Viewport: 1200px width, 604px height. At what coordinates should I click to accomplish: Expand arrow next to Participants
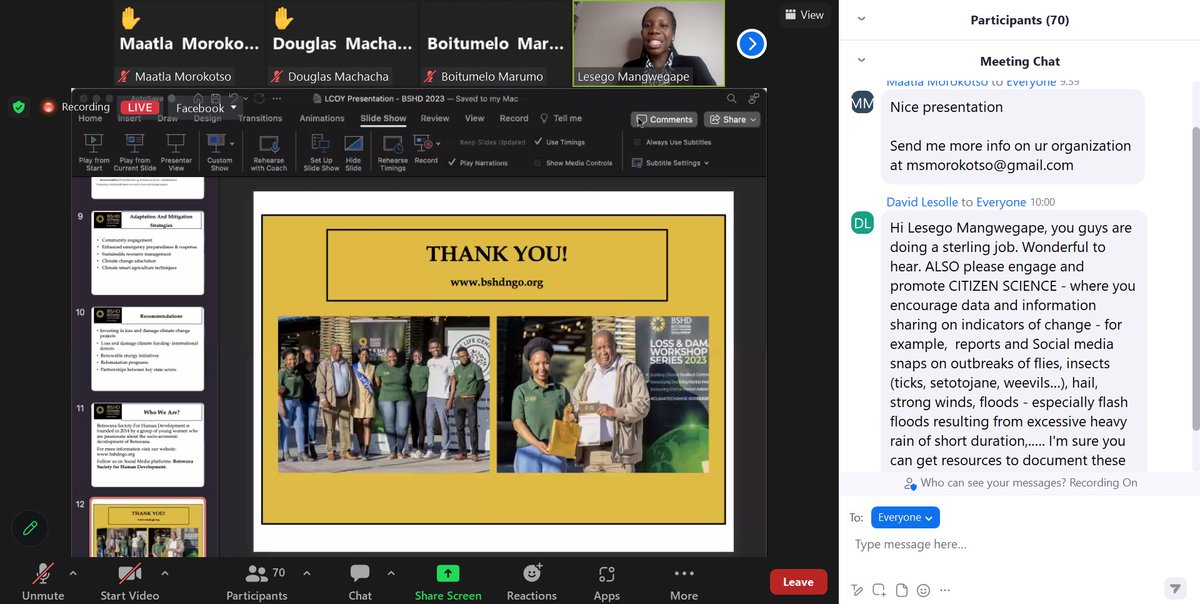[x=306, y=573]
